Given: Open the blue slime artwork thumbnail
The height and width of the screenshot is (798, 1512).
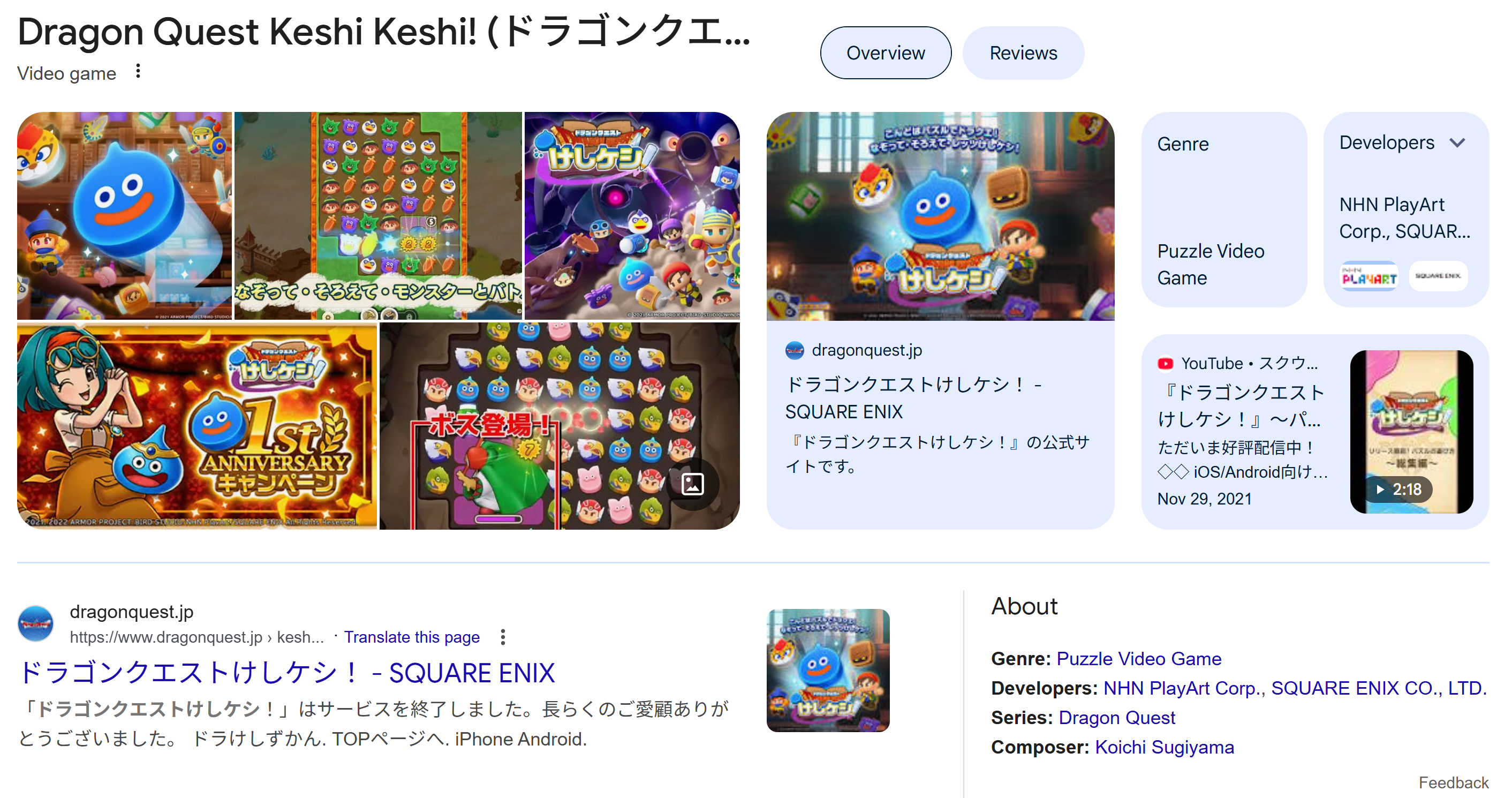Looking at the screenshot, I should click(x=124, y=215).
